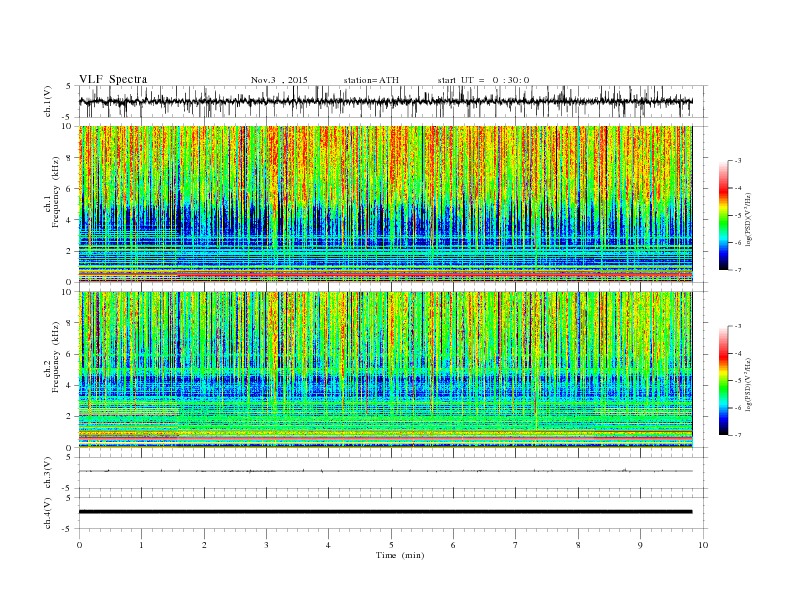Image resolution: width=792 pixels, height=612 pixels.
Task: Click the "-7" tick on upper colorbar
Action: point(738,270)
